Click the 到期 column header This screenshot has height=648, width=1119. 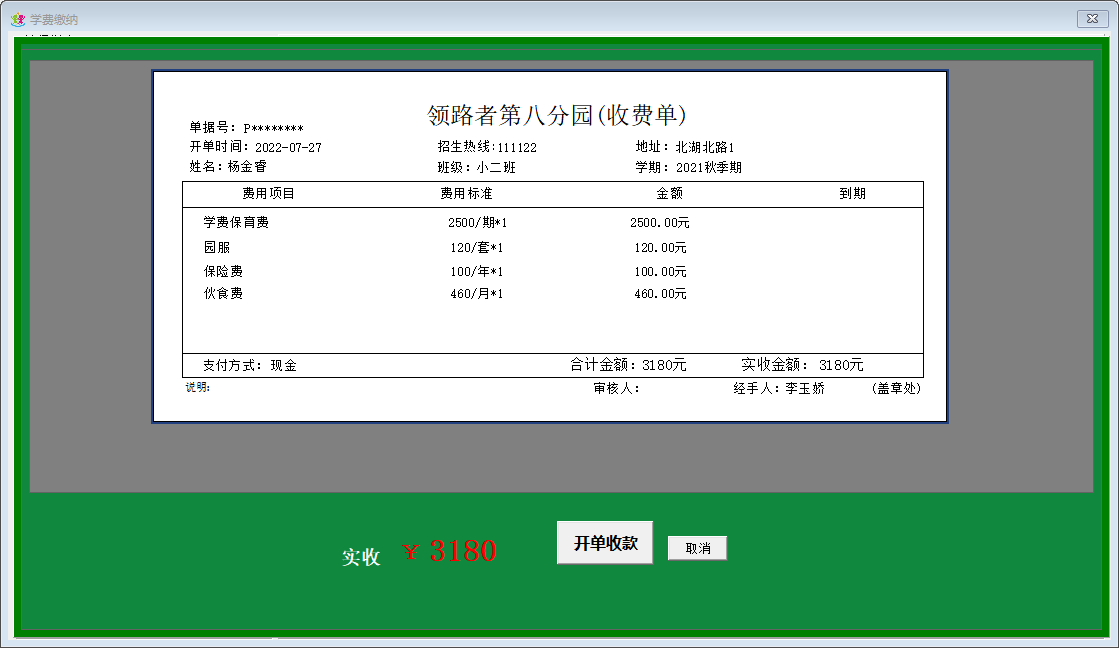[852, 194]
